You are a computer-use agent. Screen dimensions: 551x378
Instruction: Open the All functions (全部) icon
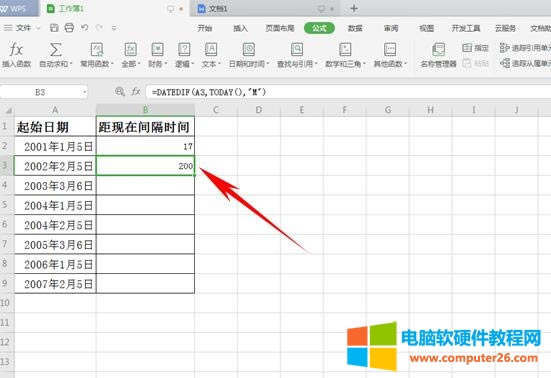pyautogui.click(x=131, y=50)
